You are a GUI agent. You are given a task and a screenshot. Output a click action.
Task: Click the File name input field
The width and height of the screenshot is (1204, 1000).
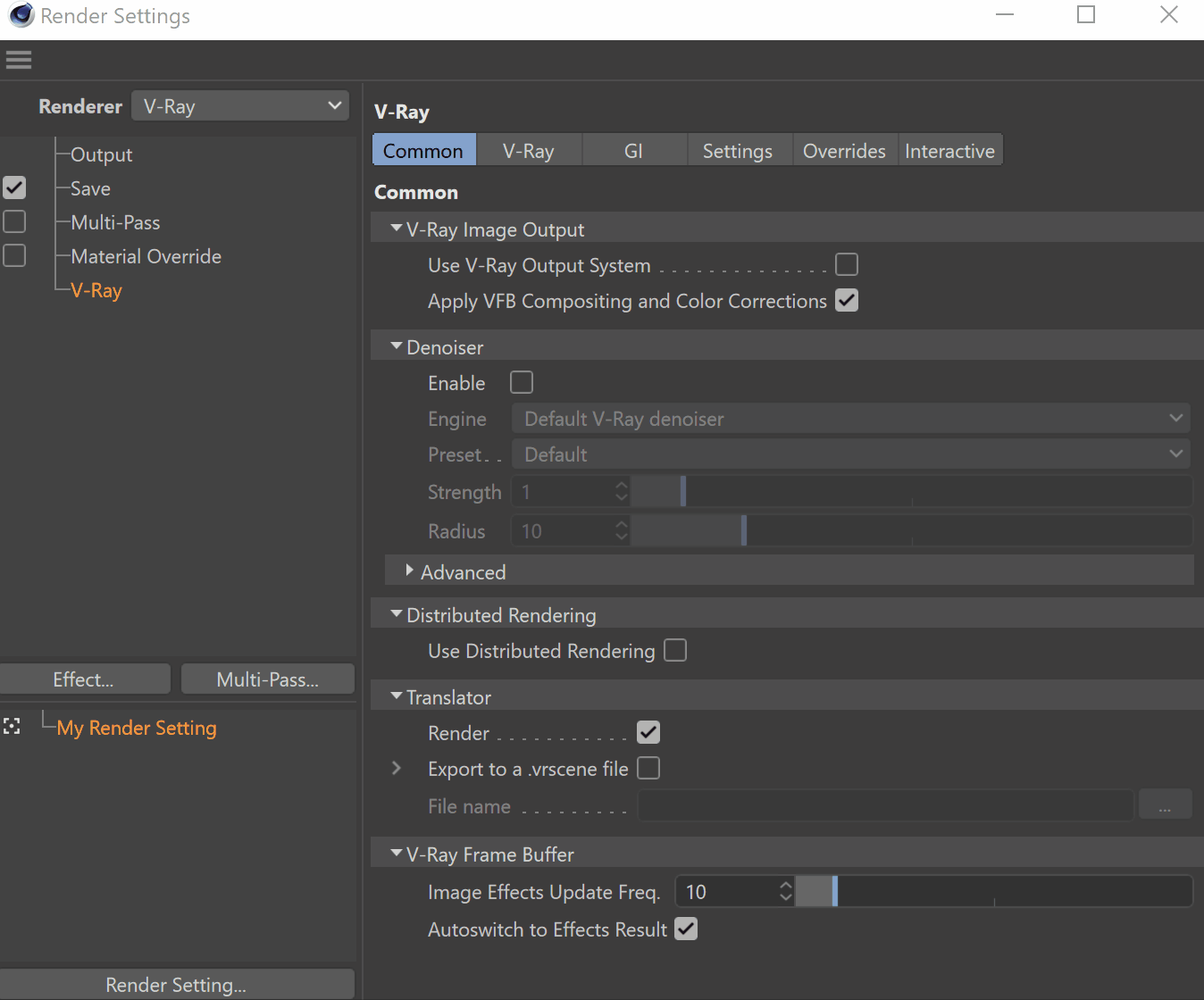886,804
